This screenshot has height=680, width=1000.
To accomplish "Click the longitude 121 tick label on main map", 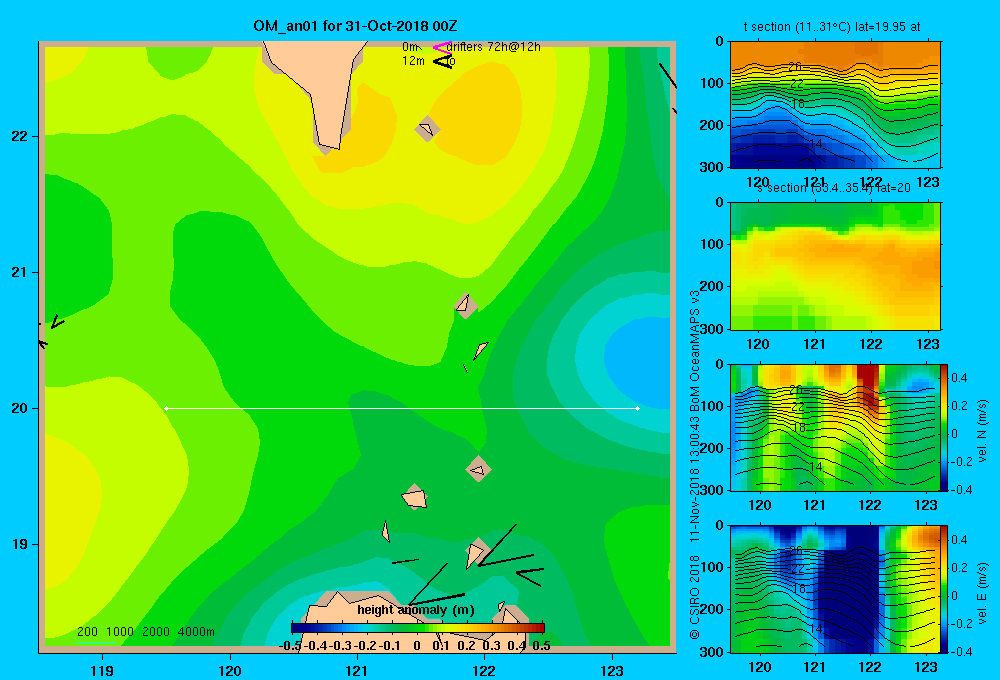I will pos(357,670).
